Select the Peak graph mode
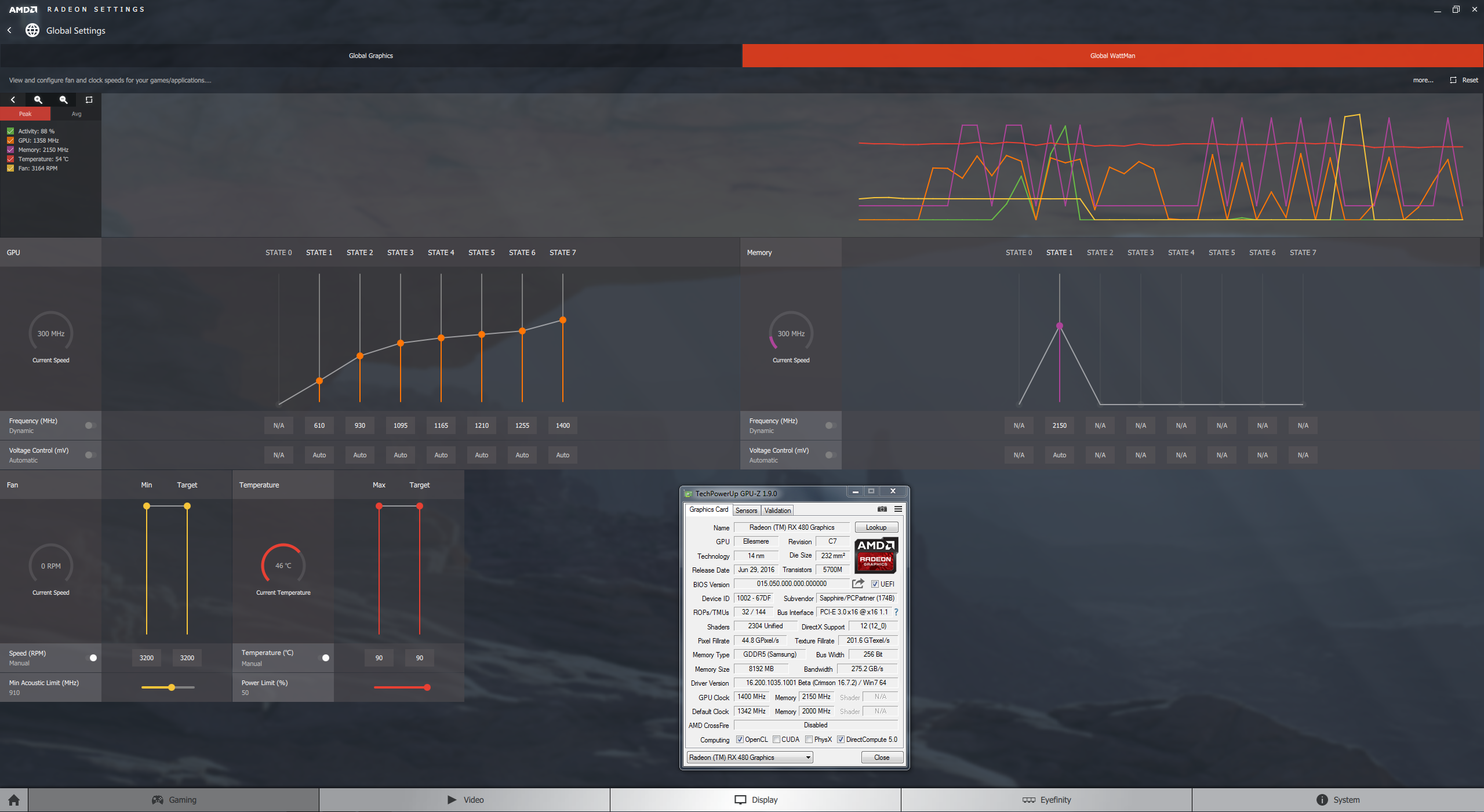 pyautogui.click(x=25, y=114)
